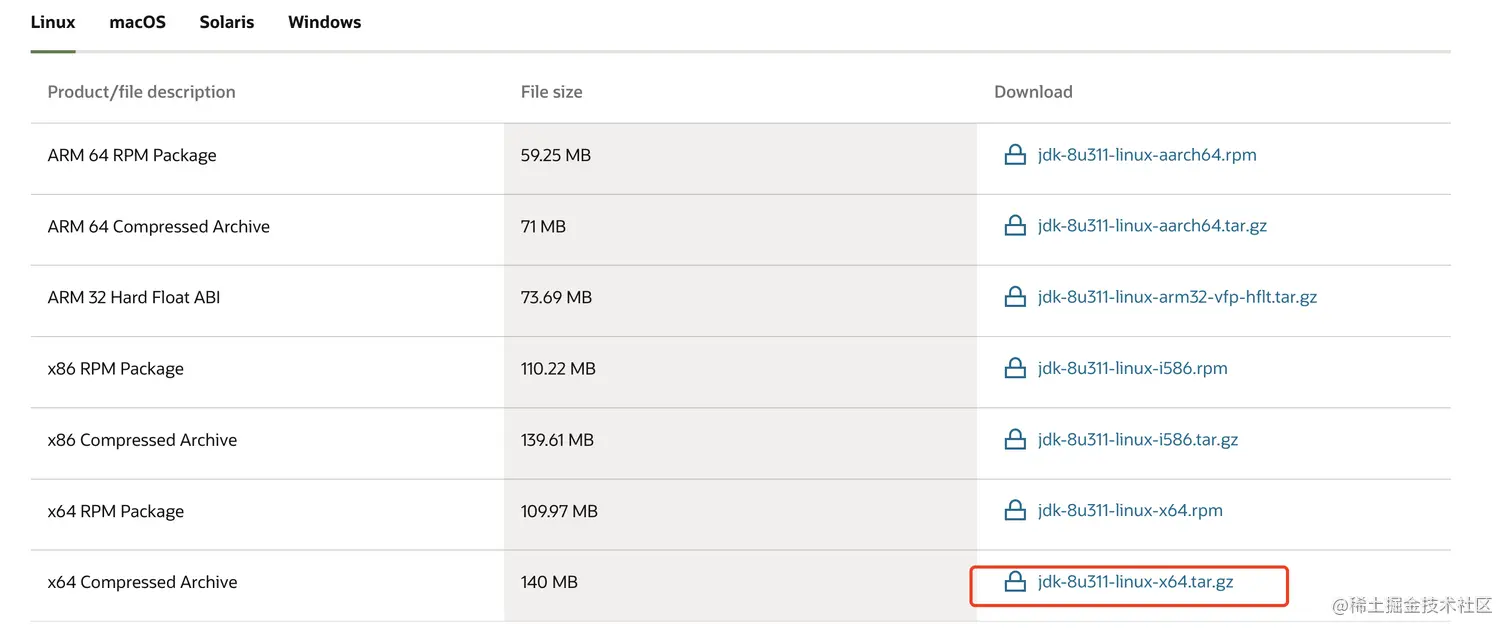Select the 'ARM 32 Hard Float ABI' description
Image resolution: width=1512 pixels, height=635 pixels.
point(134,297)
